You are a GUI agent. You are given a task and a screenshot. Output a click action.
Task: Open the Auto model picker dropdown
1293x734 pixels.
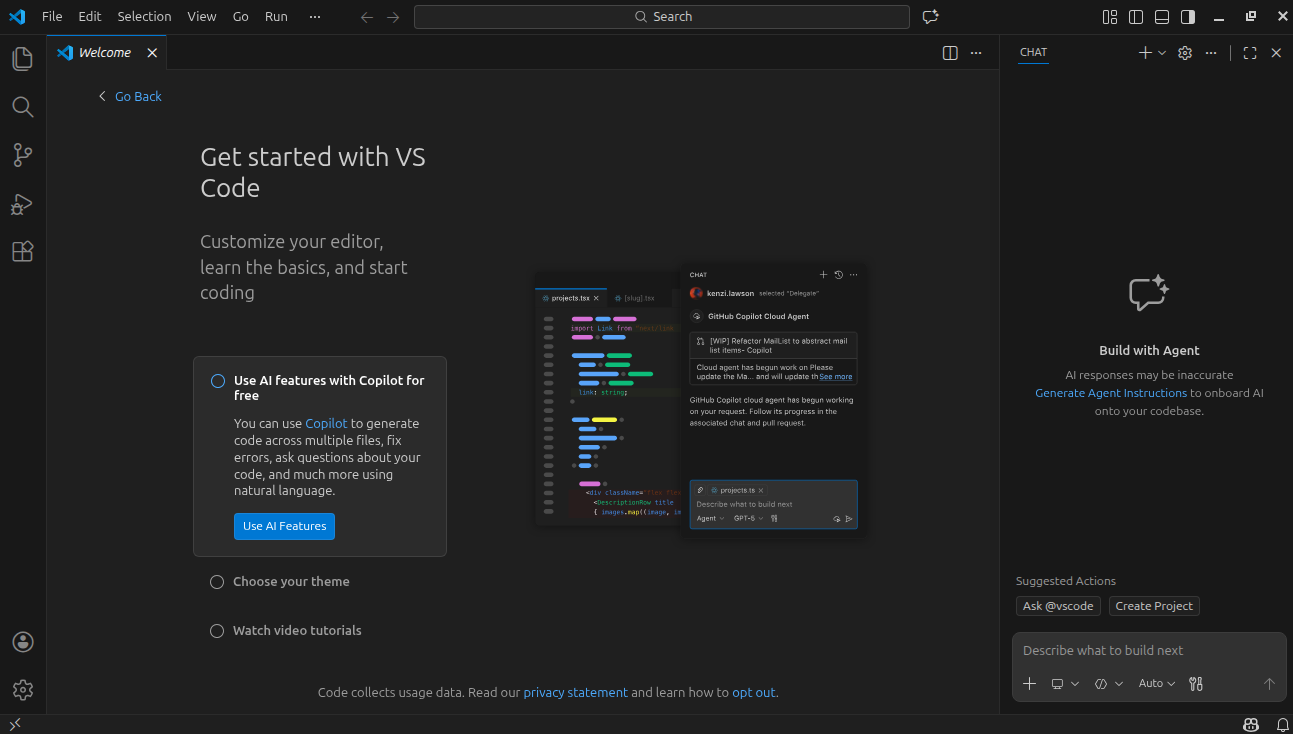pyautogui.click(x=1156, y=684)
